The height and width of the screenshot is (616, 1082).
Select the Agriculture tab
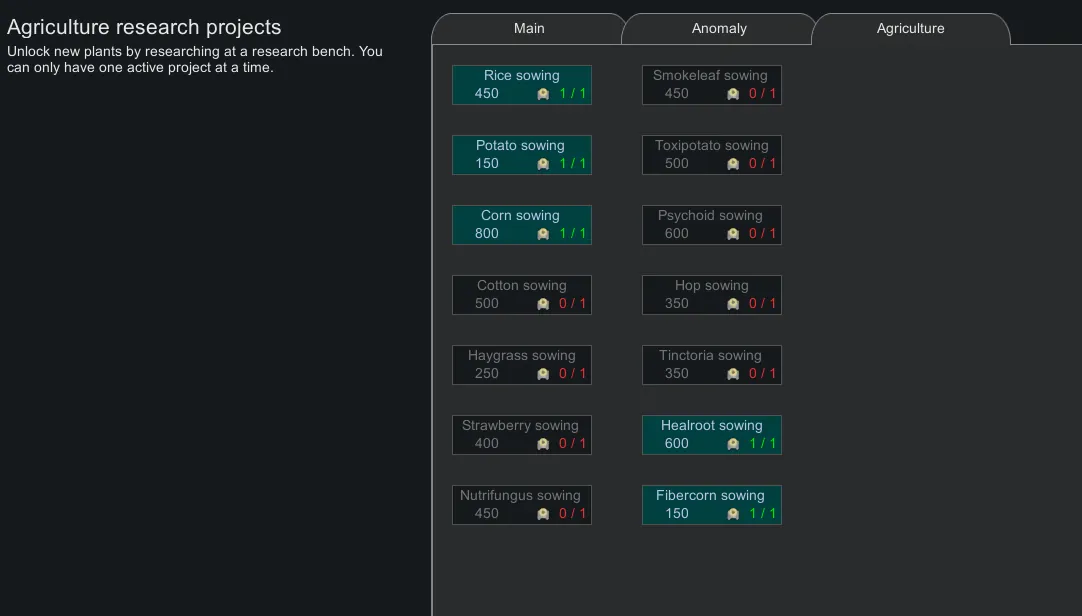coord(910,29)
